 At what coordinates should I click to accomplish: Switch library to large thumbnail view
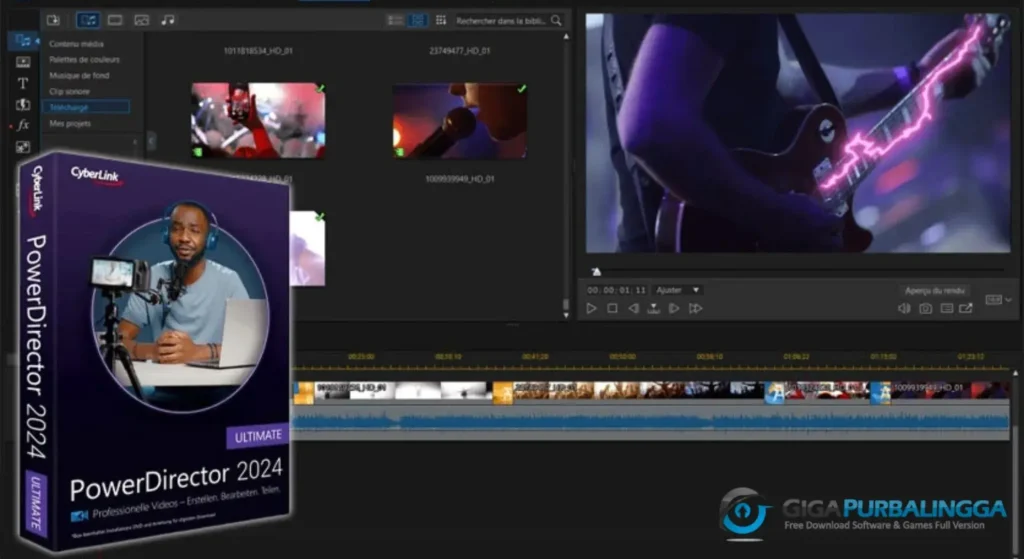point(417,20)
